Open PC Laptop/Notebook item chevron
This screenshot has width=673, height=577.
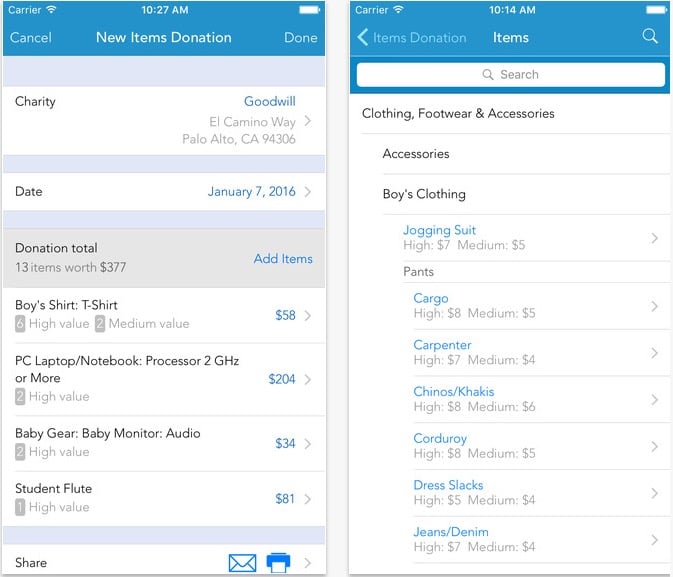coord(307,380)
